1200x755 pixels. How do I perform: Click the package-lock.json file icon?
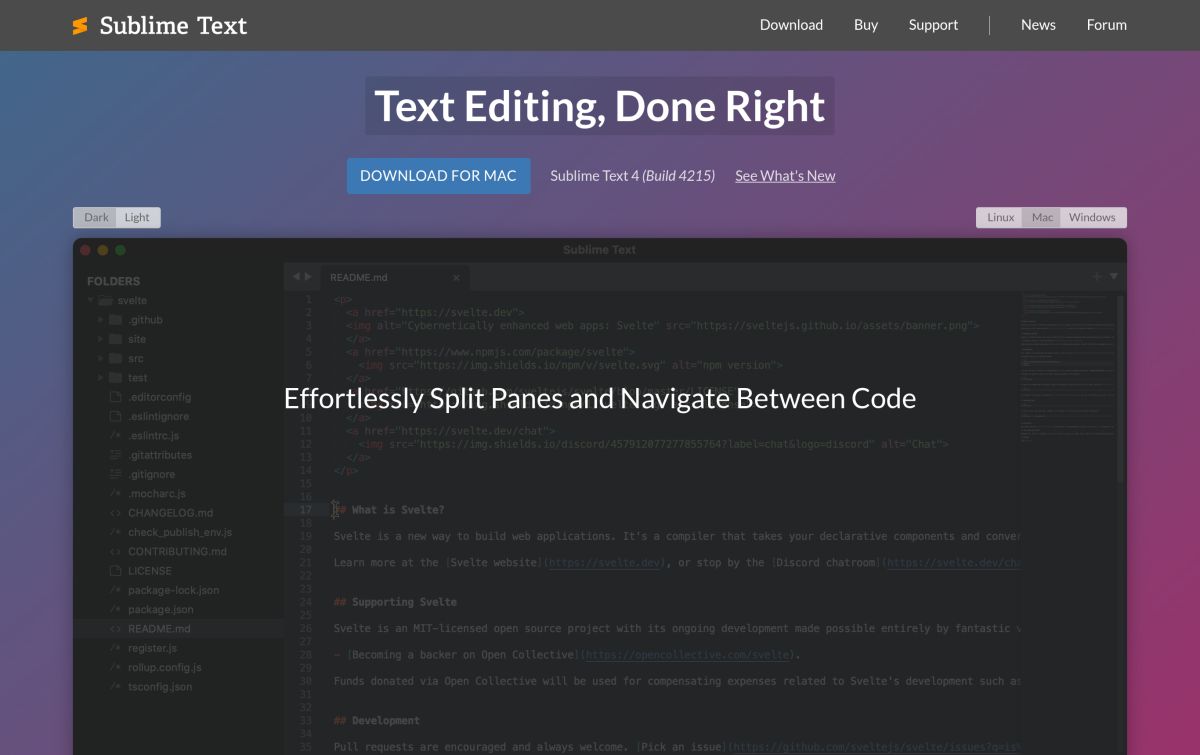tap(116, 590)
